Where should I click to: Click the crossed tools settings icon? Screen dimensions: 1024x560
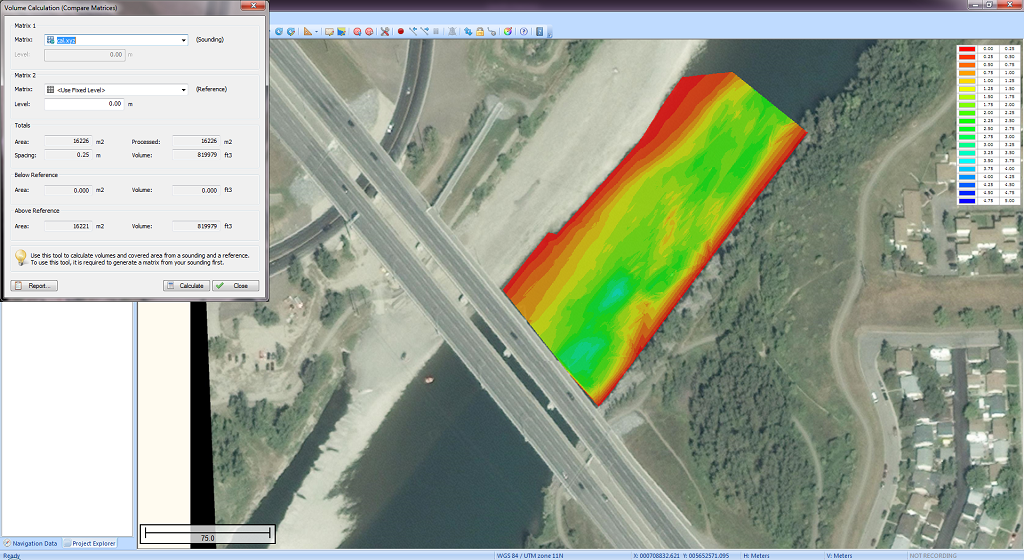click(x=384, y=31)
